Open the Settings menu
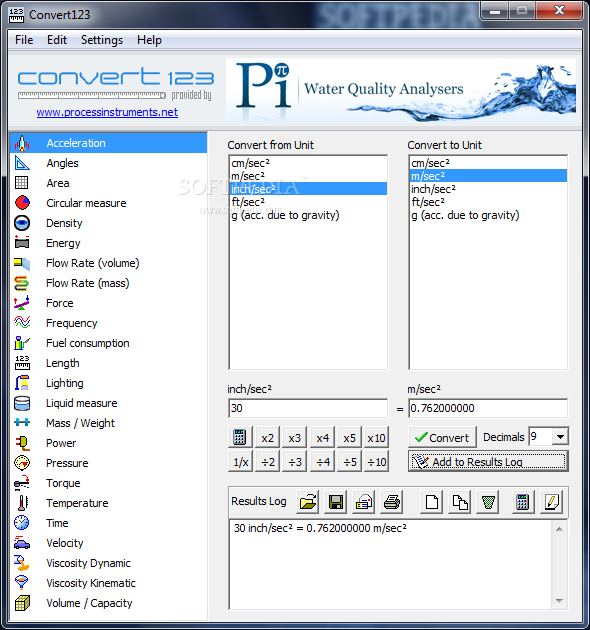Screen dimensions: 590x630 click(x=102, y=40)
